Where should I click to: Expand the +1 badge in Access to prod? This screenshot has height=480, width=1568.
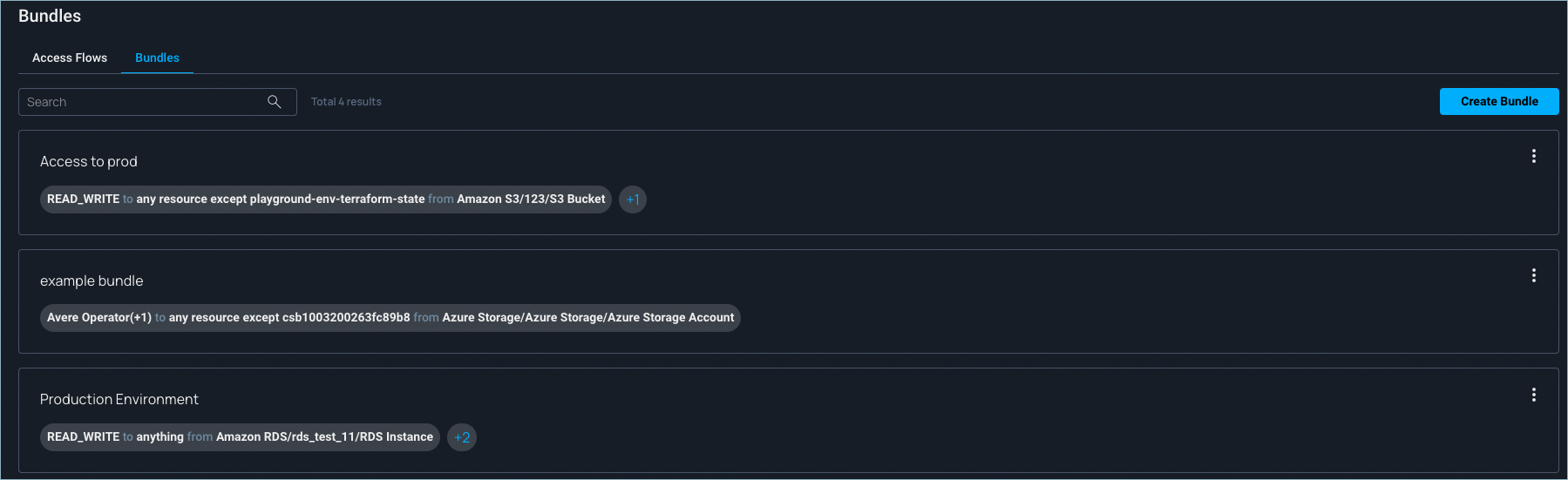point(633,199)
